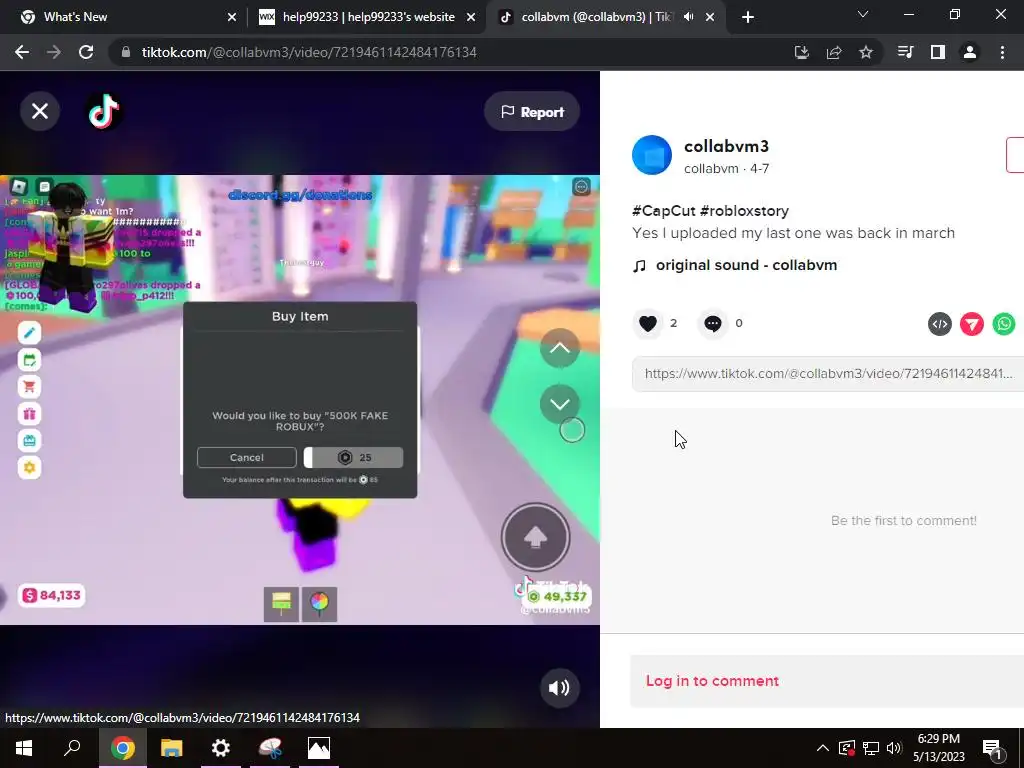The width and height of the screenshot is (1024, 768).
Task: Open the Chrome three-dot menu
Action: coord(1002,52)
